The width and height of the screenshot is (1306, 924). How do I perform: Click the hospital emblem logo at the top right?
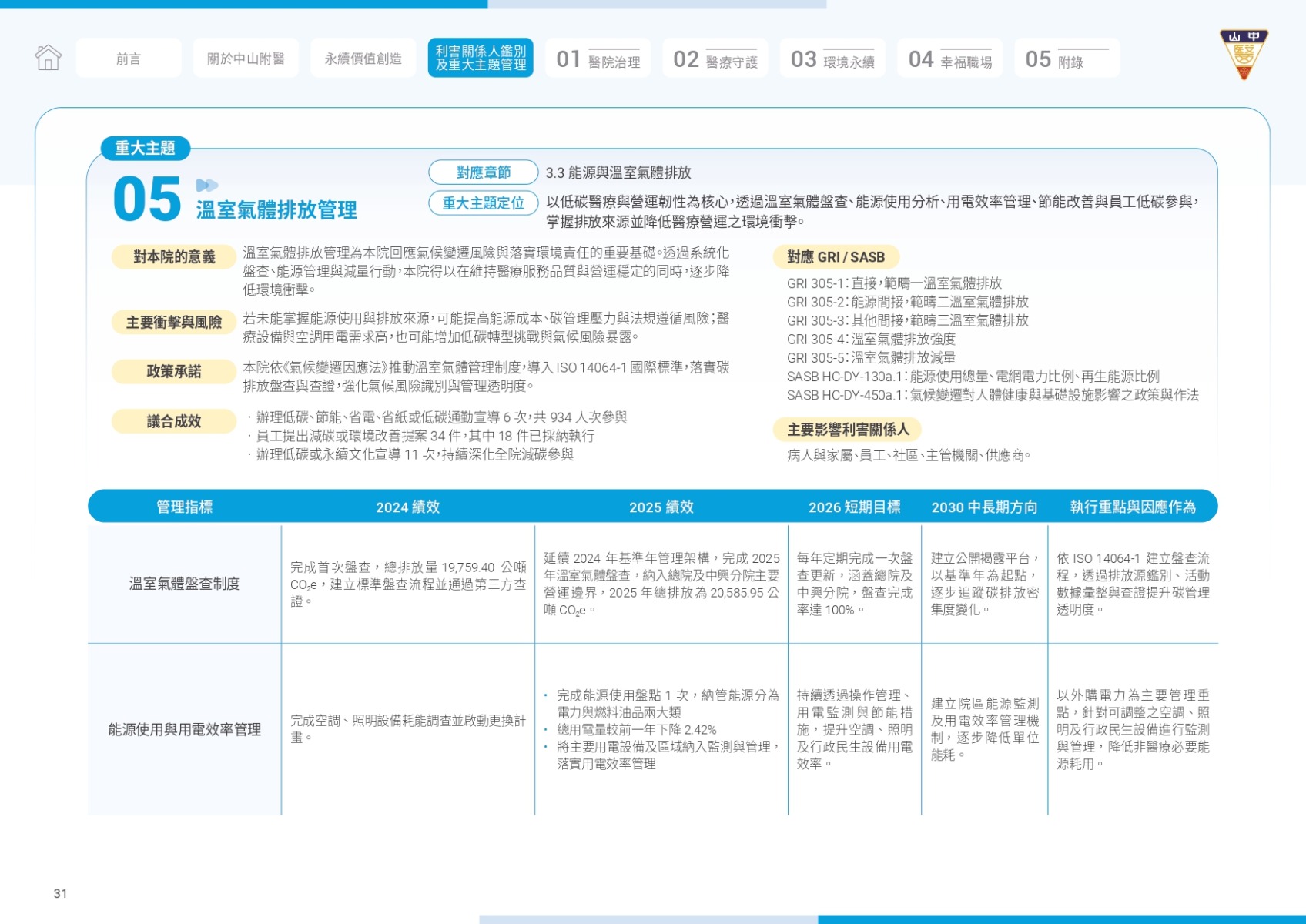1244,55
